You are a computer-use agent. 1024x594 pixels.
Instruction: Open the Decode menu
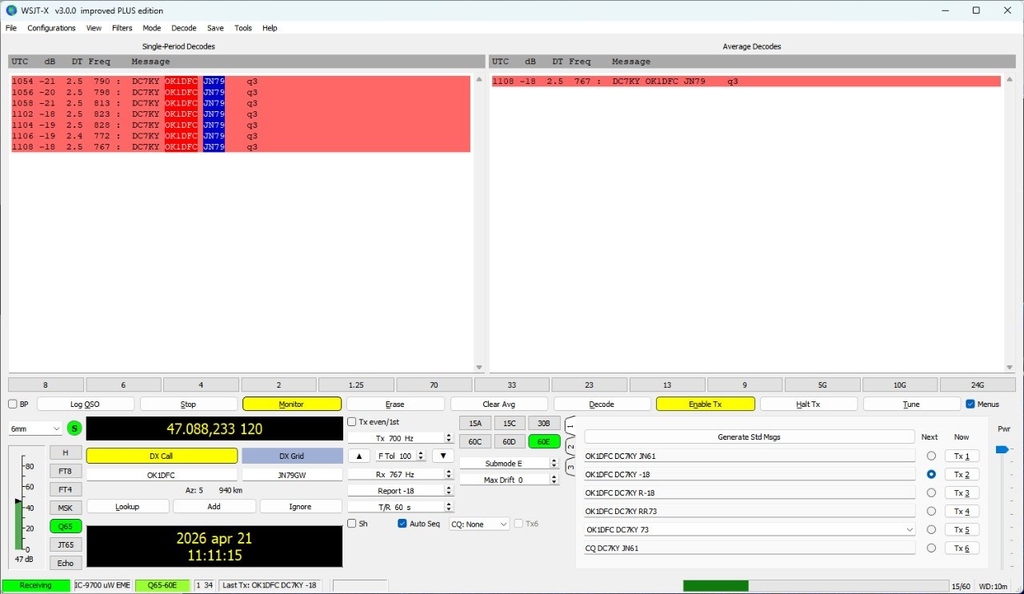click(x=184, y=28)
